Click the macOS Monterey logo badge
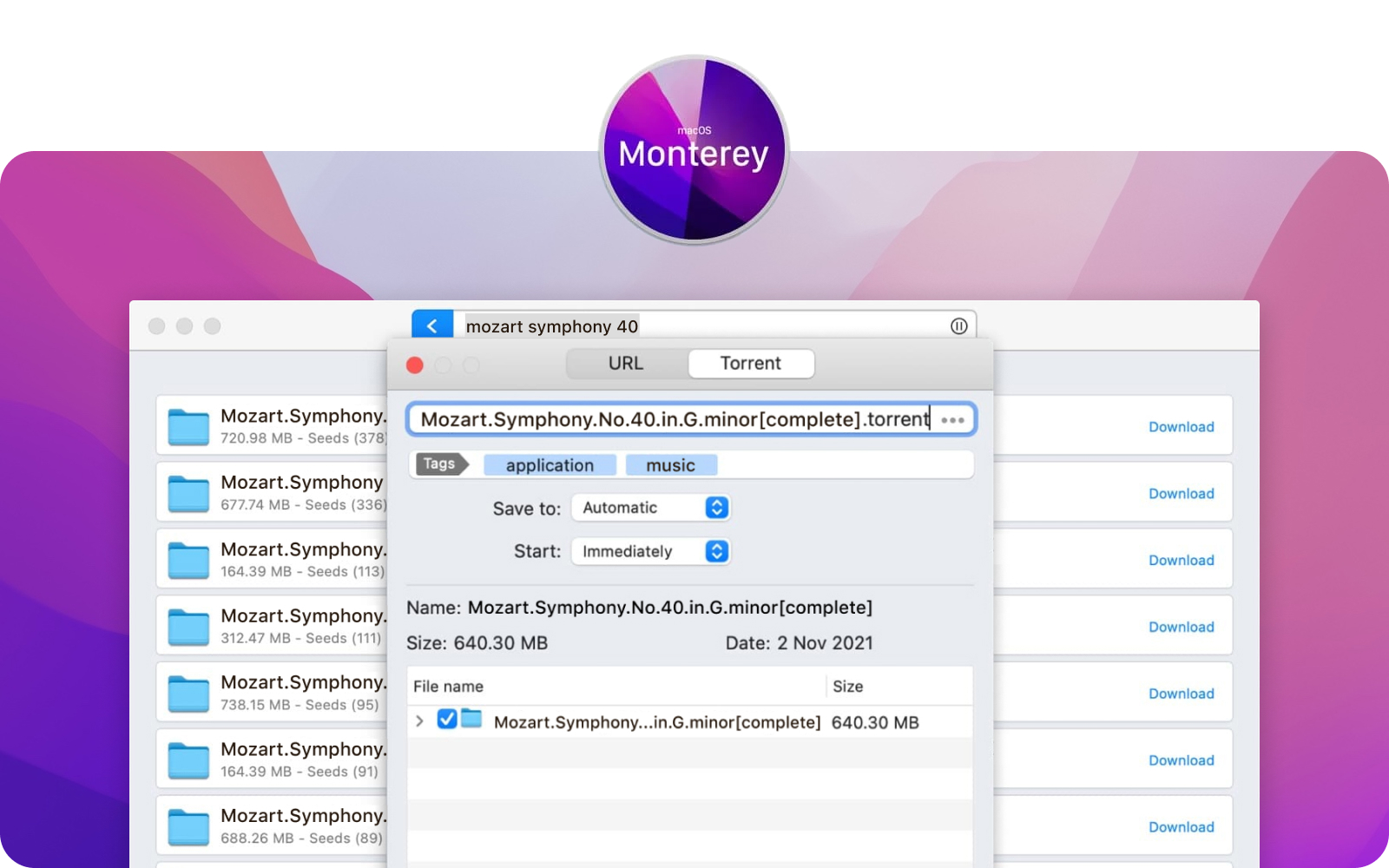Screen dimensions: 1389x868 (x=694, y=149)
